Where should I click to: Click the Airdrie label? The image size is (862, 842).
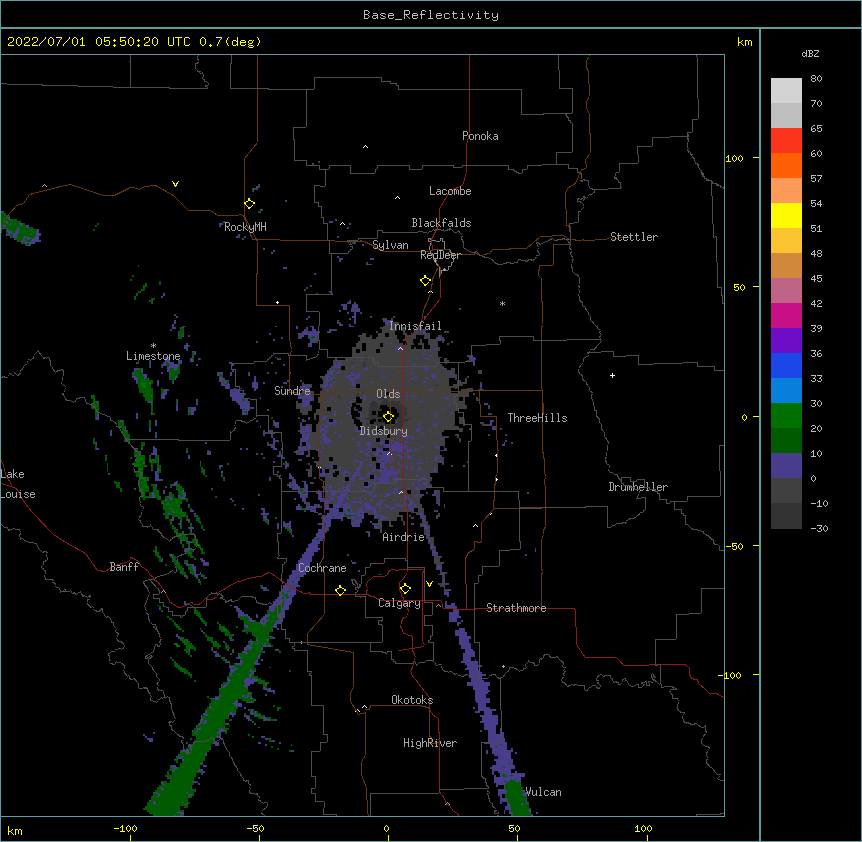click(x=404, y=537)
